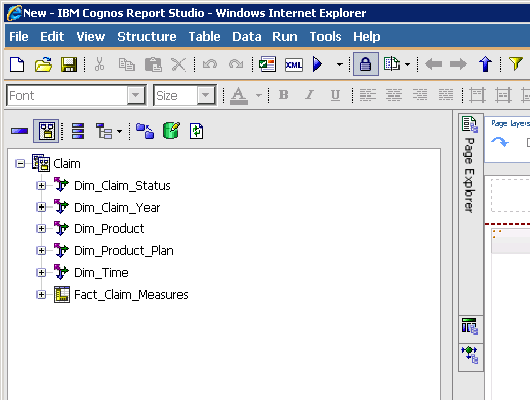The width and height of the screenshot is (530, 400).
Task: Show specification via the XML icon
Action: [293, 64]
